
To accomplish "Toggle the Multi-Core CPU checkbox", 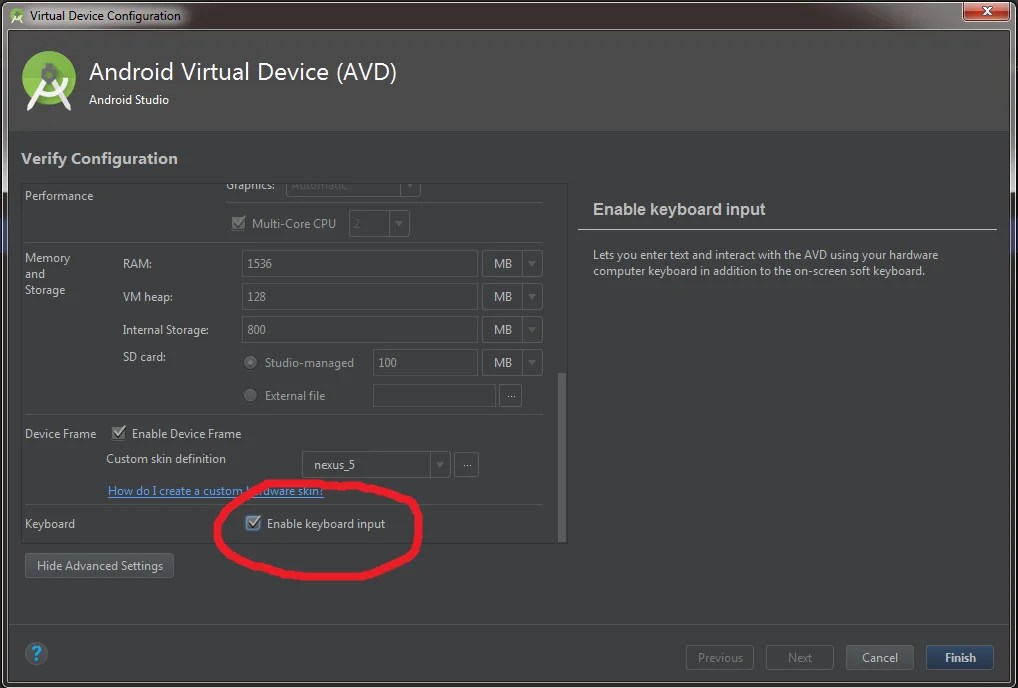I will 238,223.
